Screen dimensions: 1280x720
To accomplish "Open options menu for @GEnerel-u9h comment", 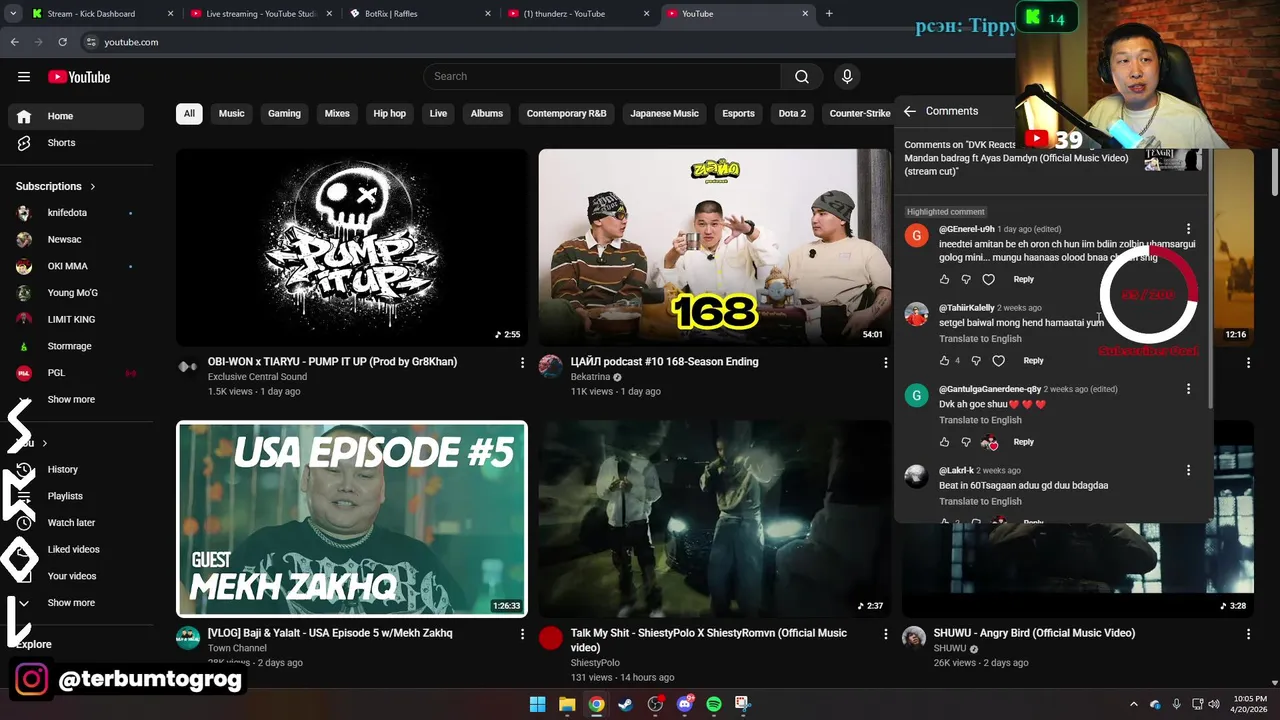I will pos(1188,229).
